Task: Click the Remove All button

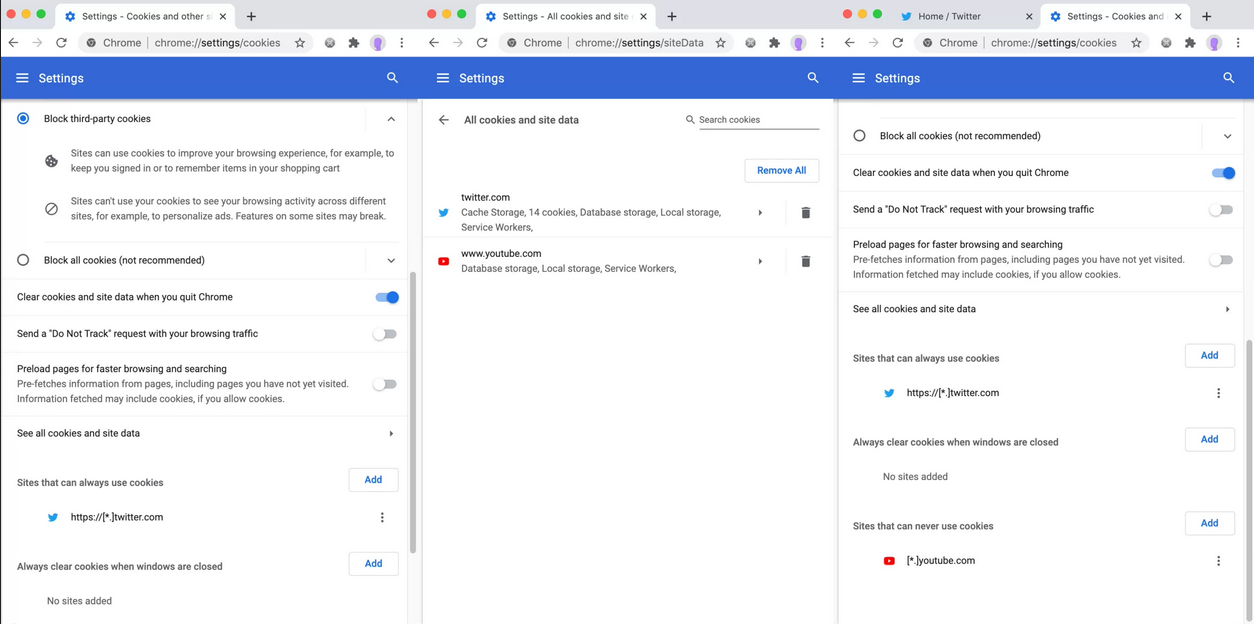Action: click(x=781, y=170)
